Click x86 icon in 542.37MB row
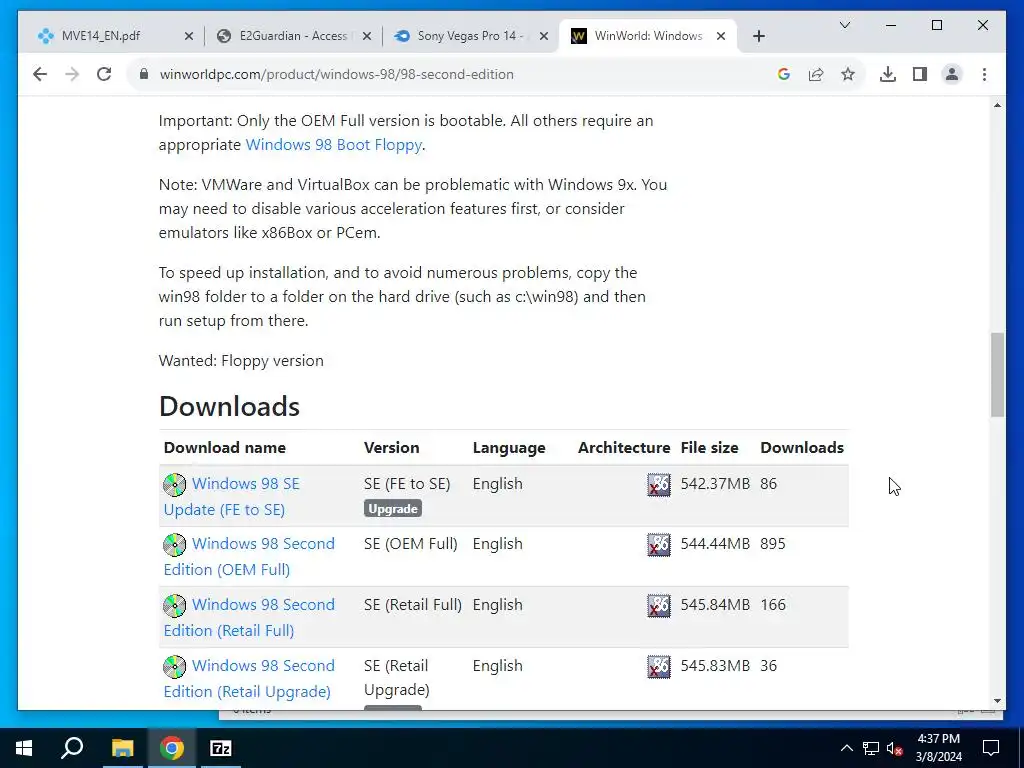Viewport: 1024px width, 768px height. click(659, 485)
